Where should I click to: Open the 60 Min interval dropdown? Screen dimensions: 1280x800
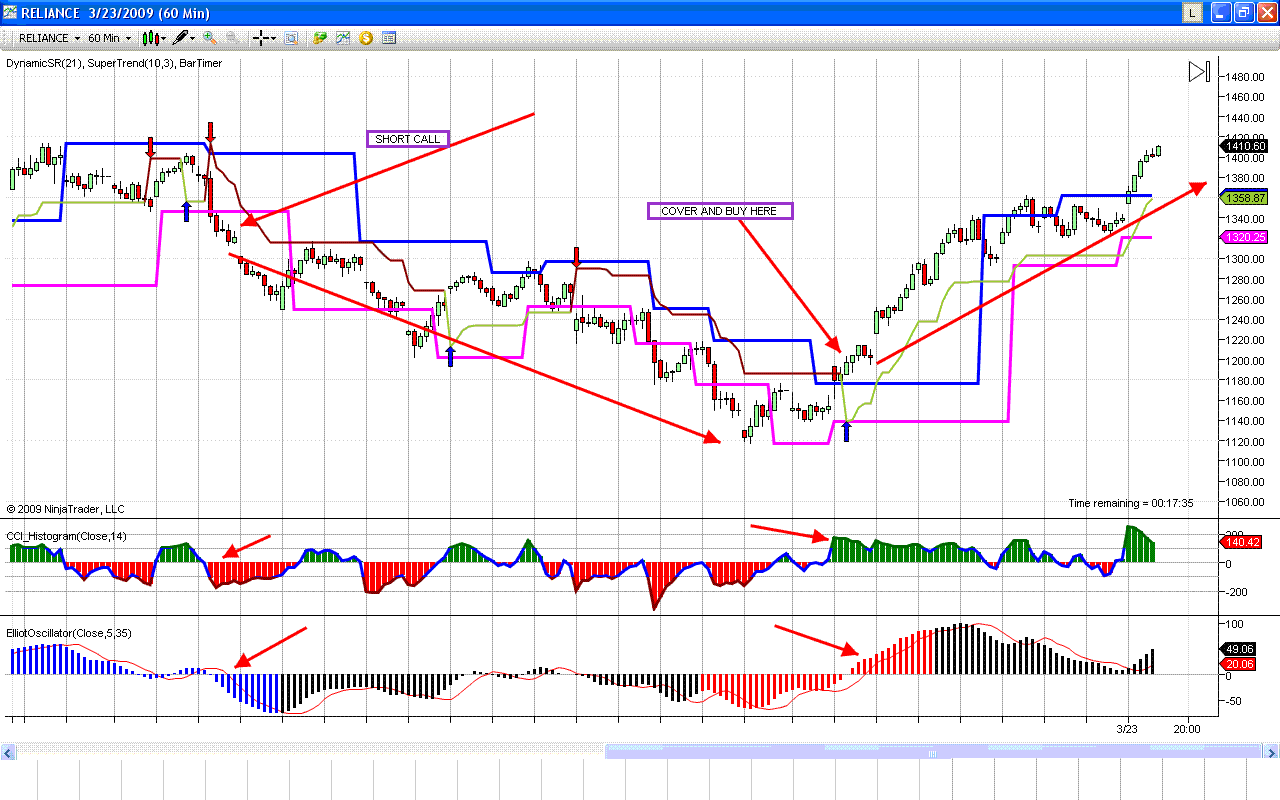(x=109, y=38)
